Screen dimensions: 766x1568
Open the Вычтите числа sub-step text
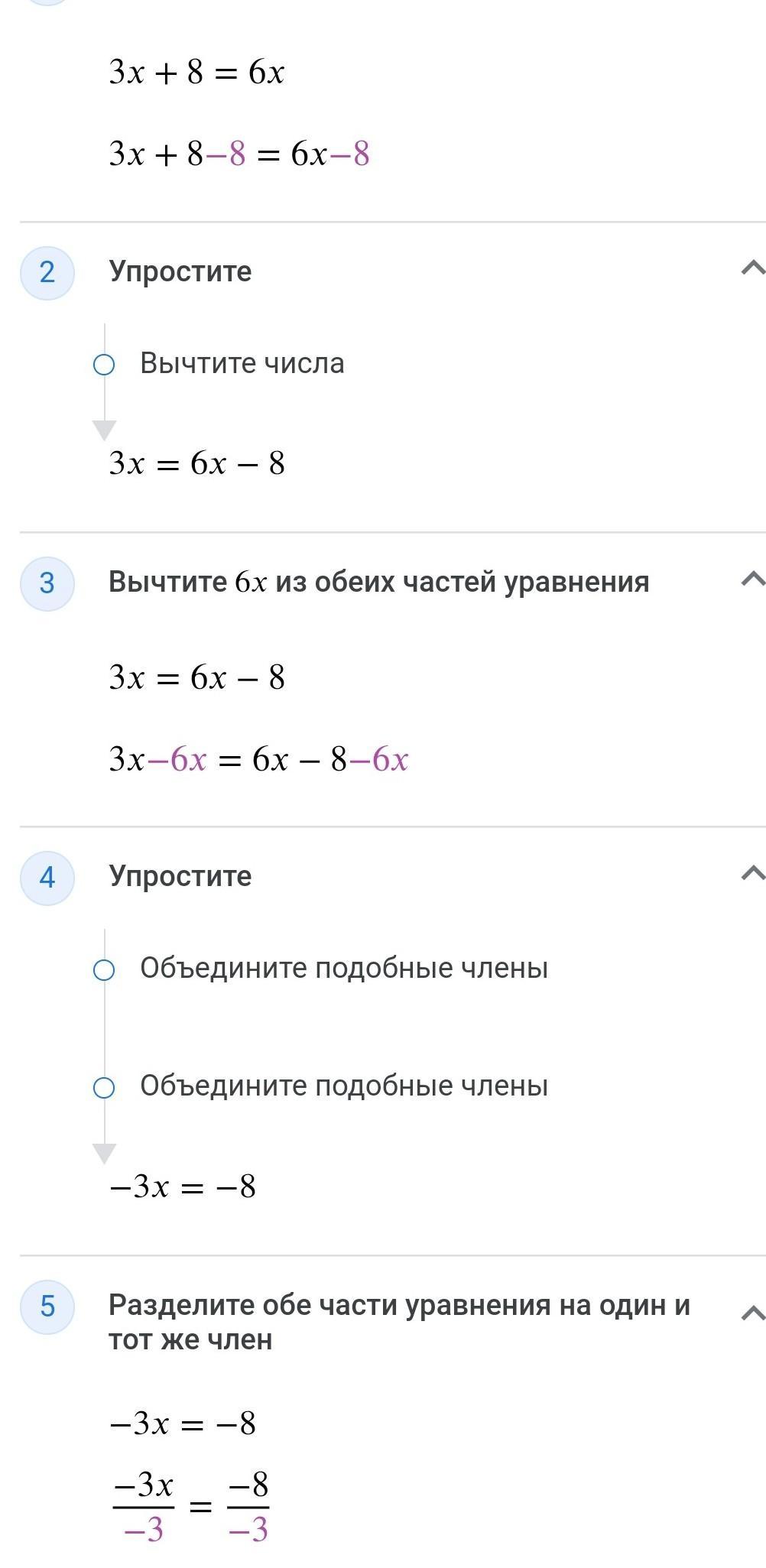coord(242,363)
